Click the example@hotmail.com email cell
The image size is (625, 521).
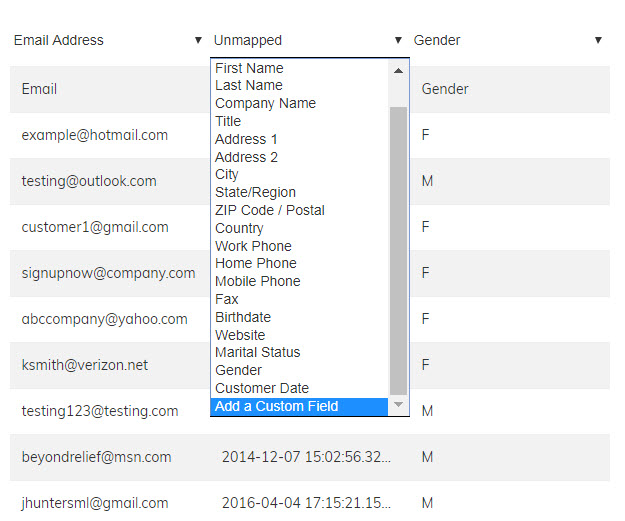pos(95,135)
